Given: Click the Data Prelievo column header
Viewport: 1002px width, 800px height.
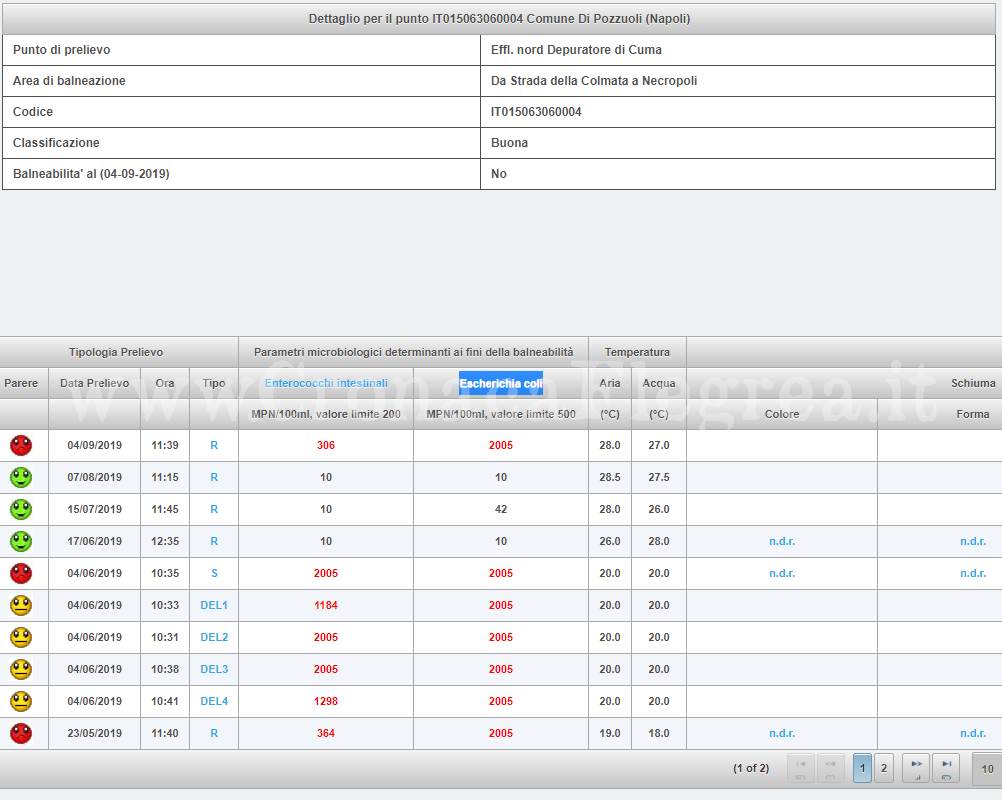Looking at the screenshot, I should (x=95, y=383).
